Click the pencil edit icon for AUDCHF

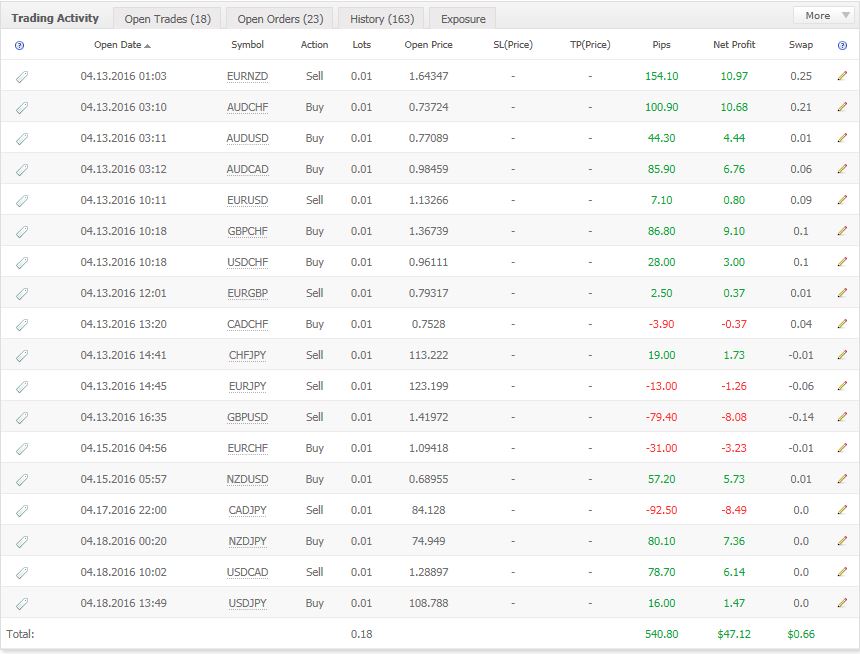pos(842,106)
